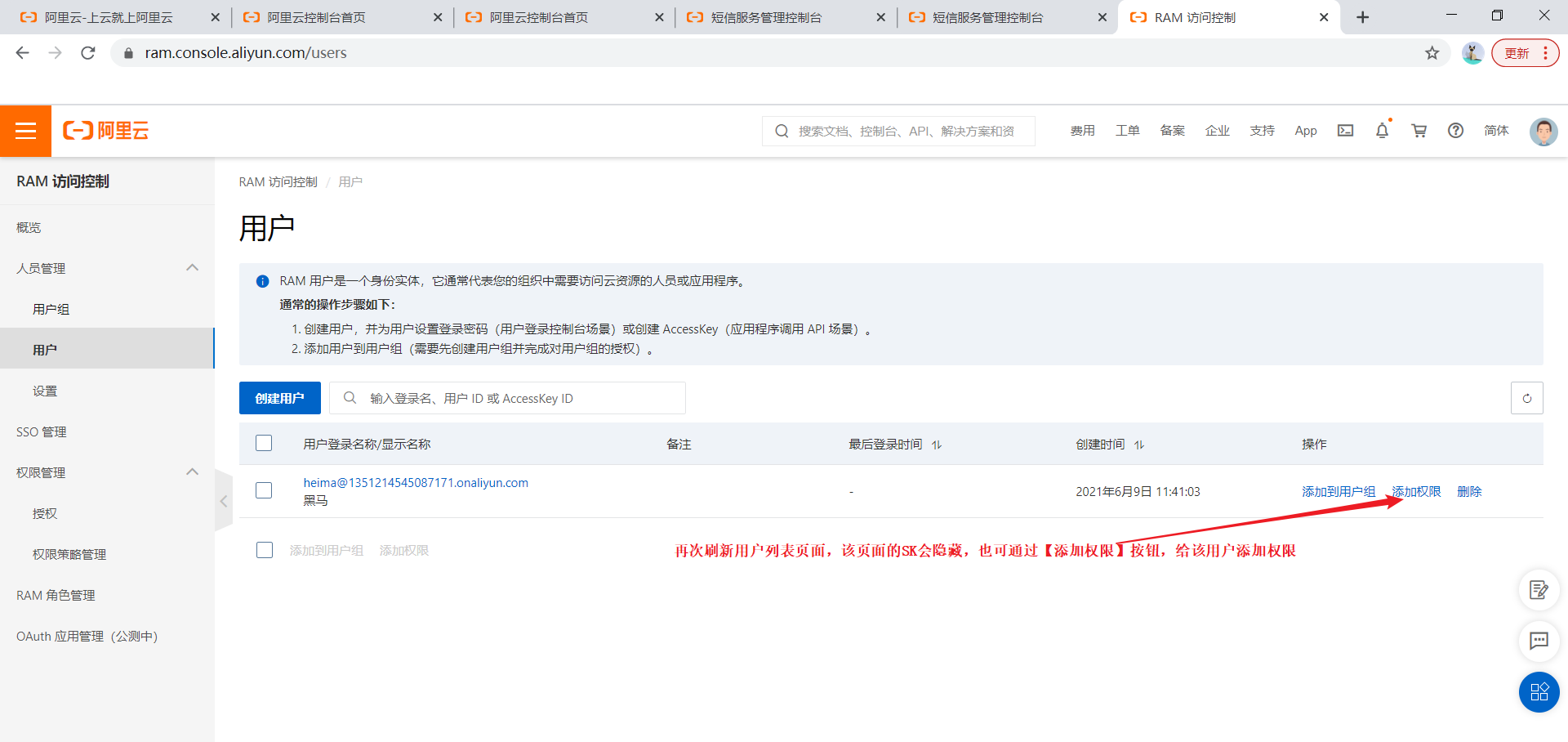The image size is (1568, 742).
Task: Open OAuth 应用管理 in the sidebar
Action: pyautogui.click(x=87, y=636)
